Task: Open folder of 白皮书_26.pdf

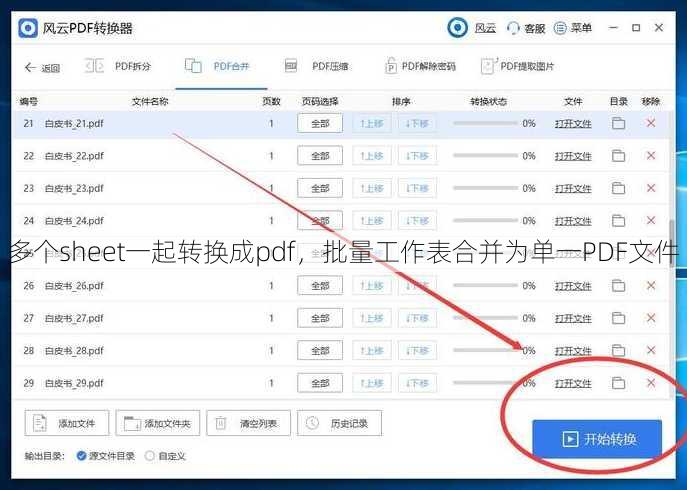Action: coord(618,285)
